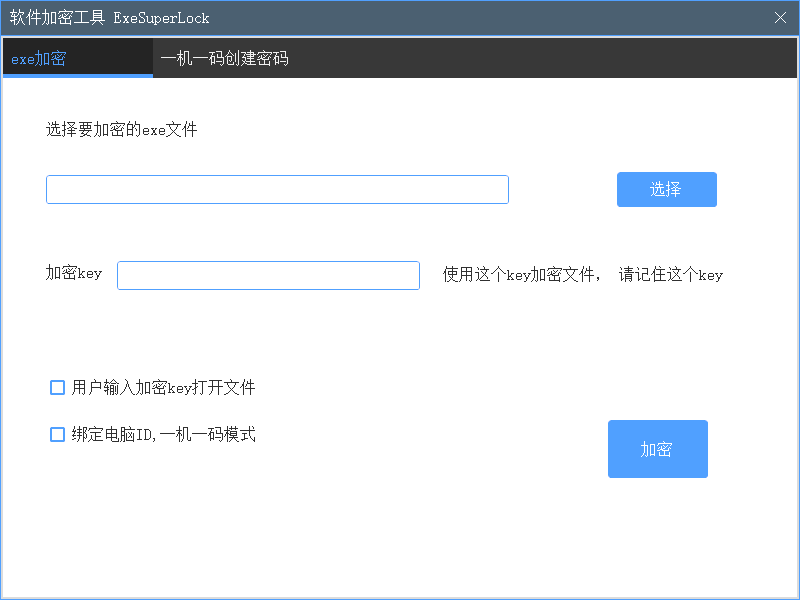Click the 软件加密工具 ExeSuperLock title
The image size is (800, 600).
coord(110,18)
